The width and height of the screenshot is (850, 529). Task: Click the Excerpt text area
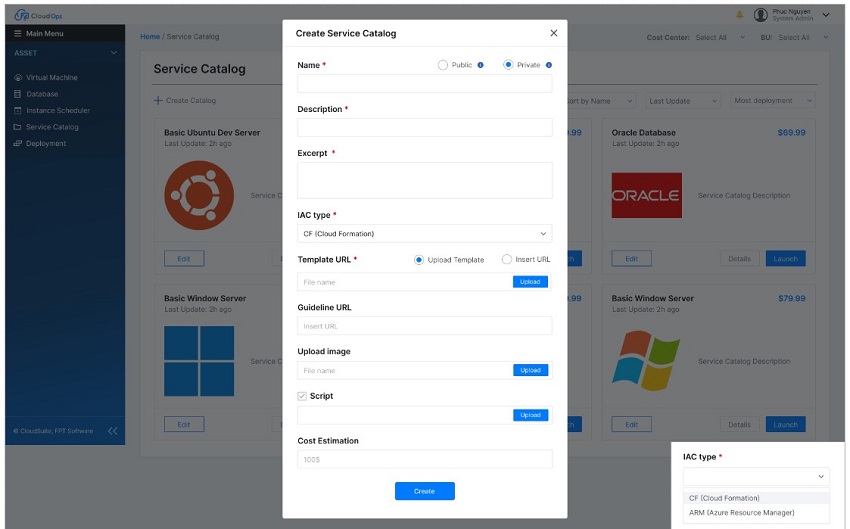tap(424, 180)
